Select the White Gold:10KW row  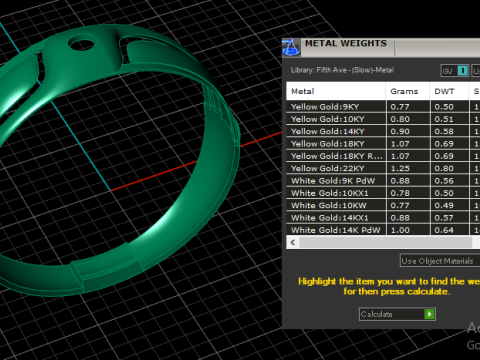pos(383,205)
